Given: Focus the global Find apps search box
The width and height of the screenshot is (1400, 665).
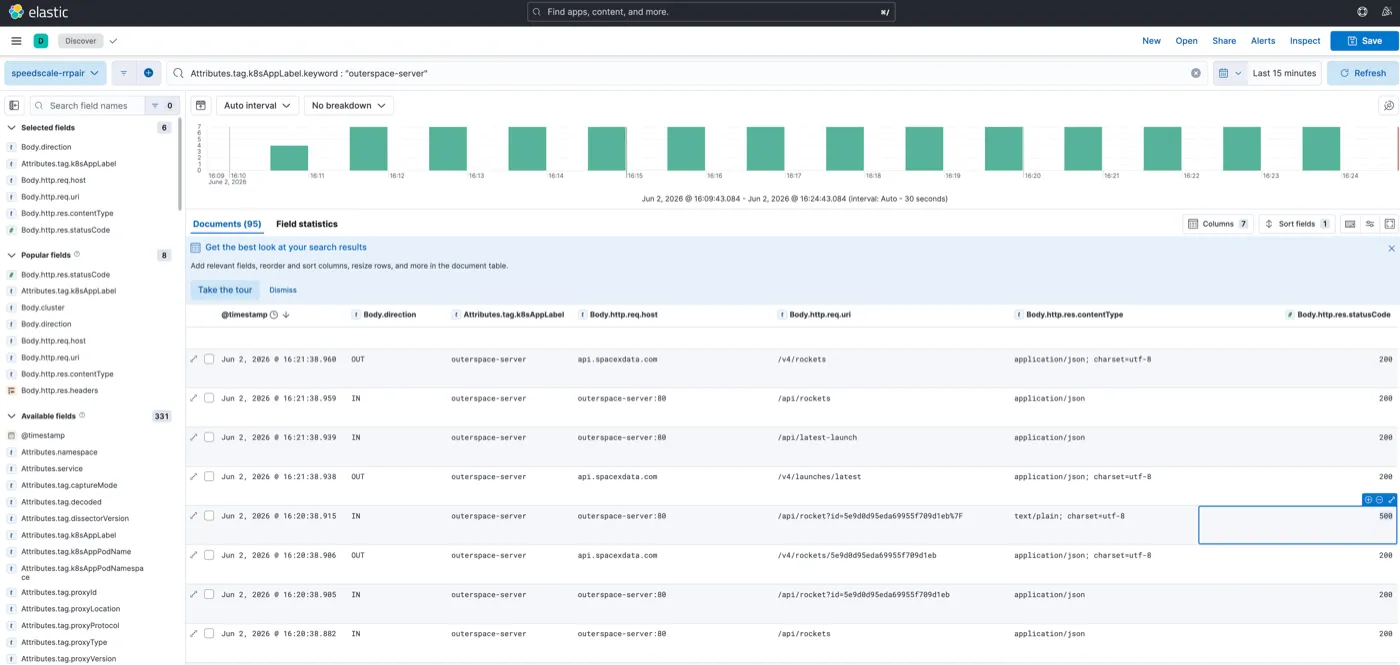Looking at the screenshot, I should point(711,12).
